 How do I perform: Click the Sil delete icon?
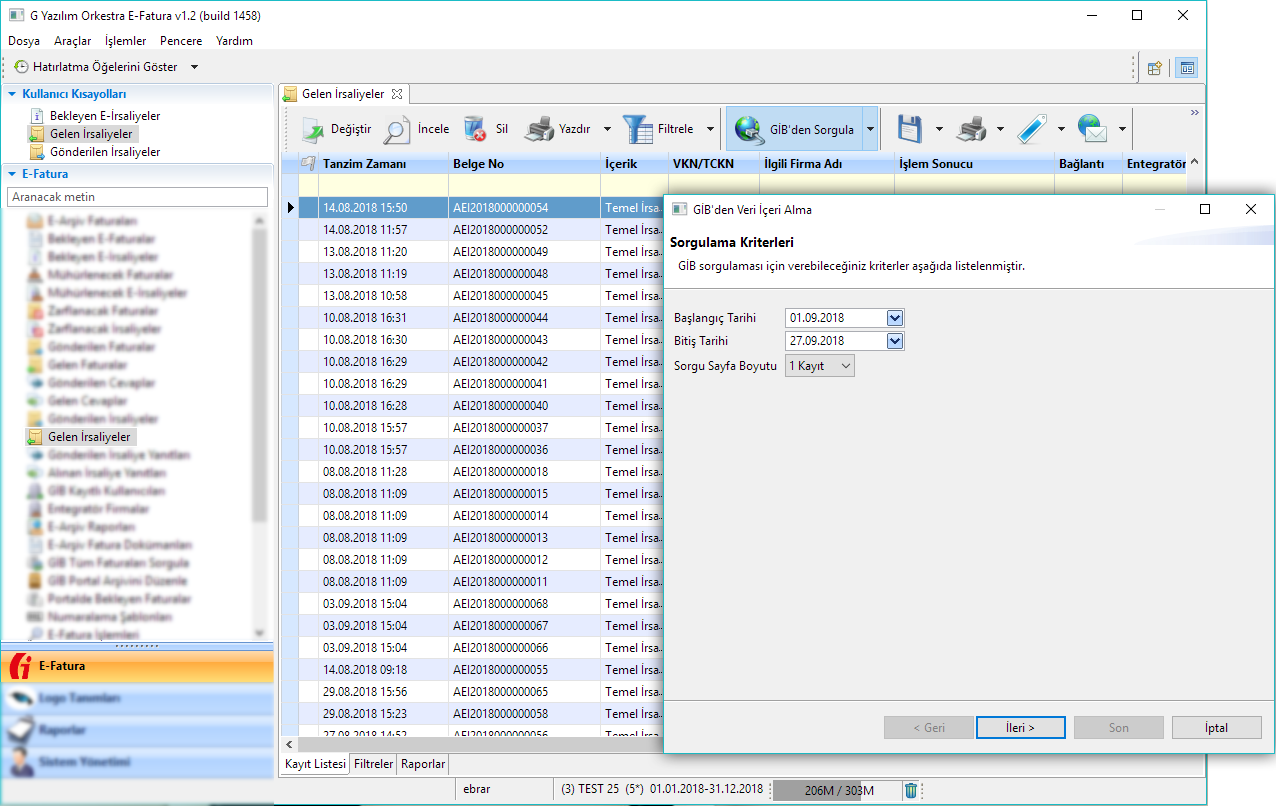pyautogui.click(x=475, y=129)
